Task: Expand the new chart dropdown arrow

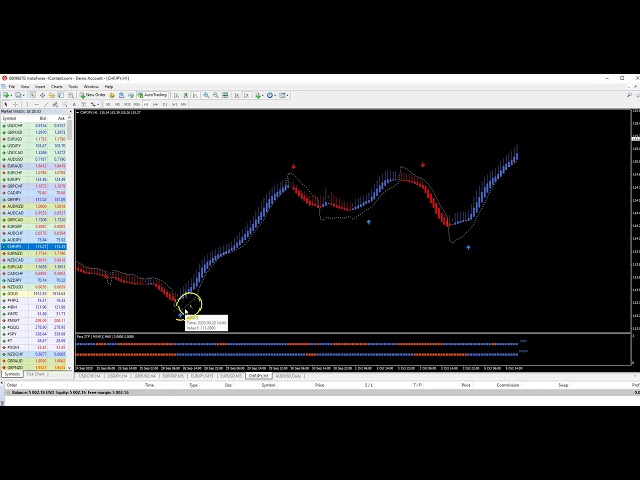Action: click(13, 95)
